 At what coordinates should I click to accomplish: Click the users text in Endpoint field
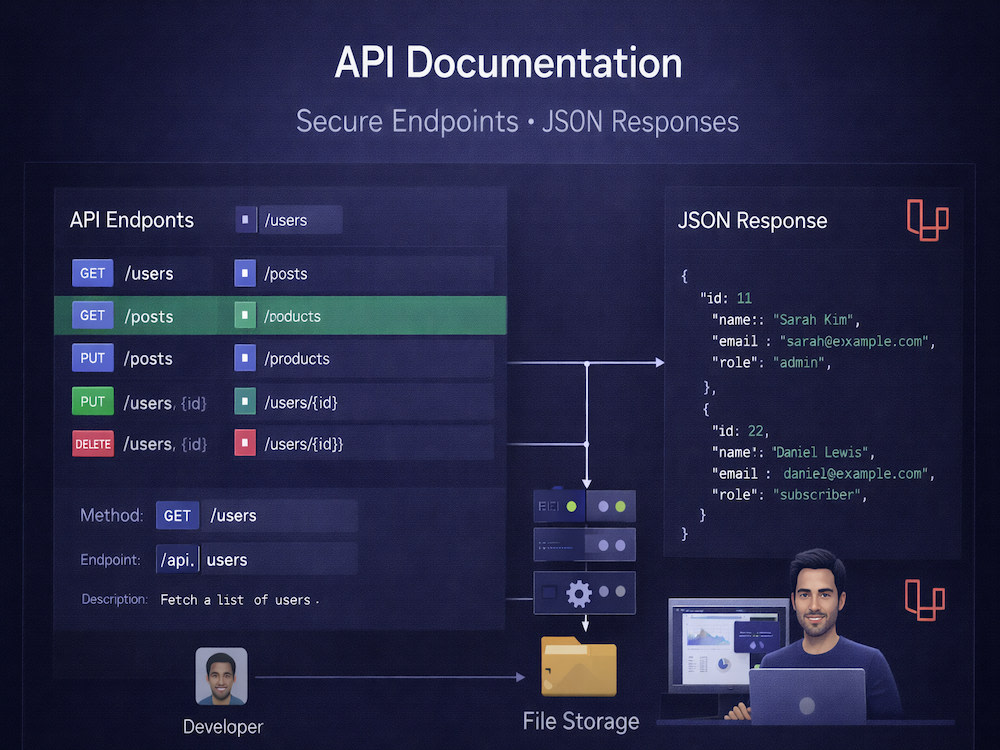tap(227, 560)
